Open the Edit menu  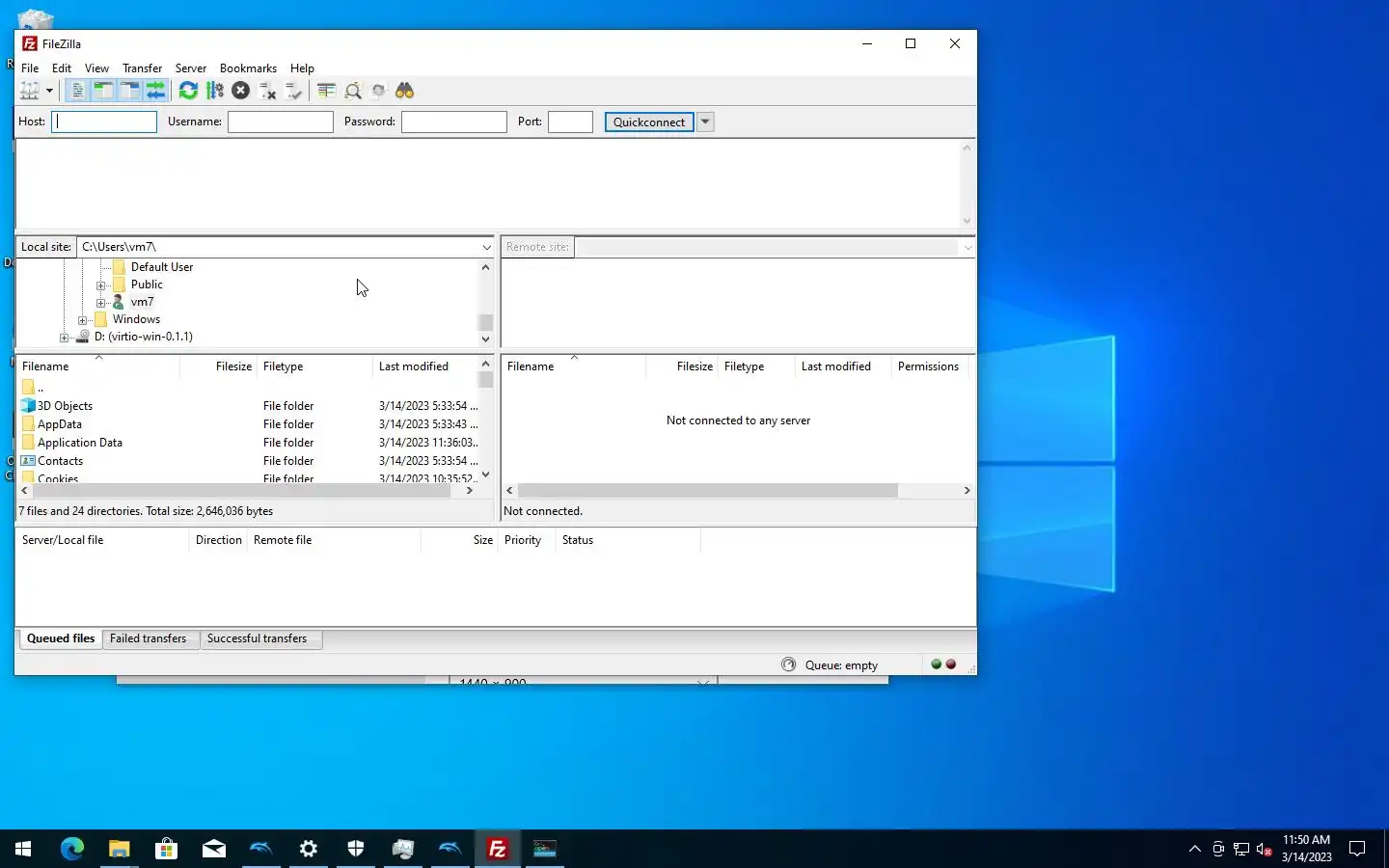tap(62, 68)
